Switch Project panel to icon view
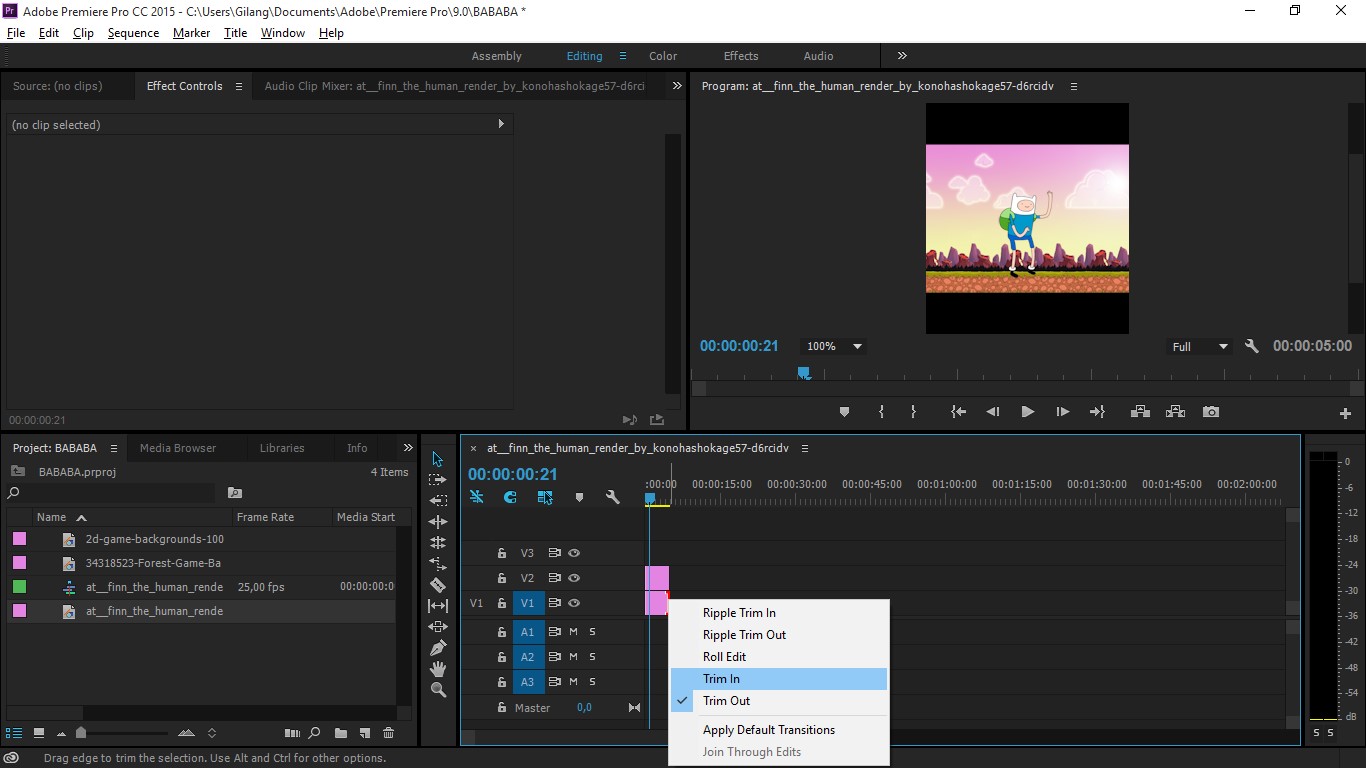The width and height of the screenshot is (1366, 768). (x=38, y=733)
